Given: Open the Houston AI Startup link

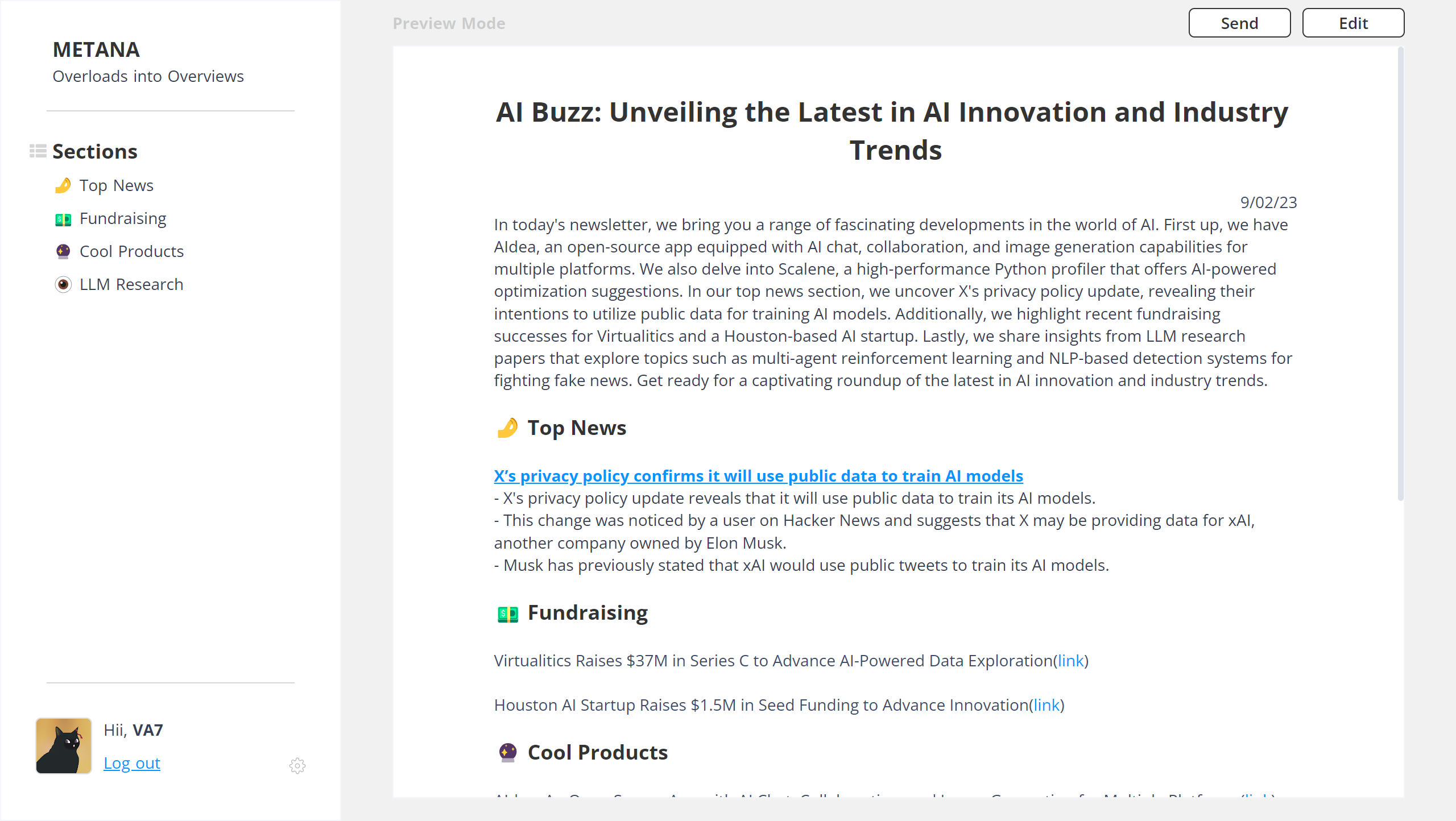Looking at the screenshot, I should coord(1046,705).
